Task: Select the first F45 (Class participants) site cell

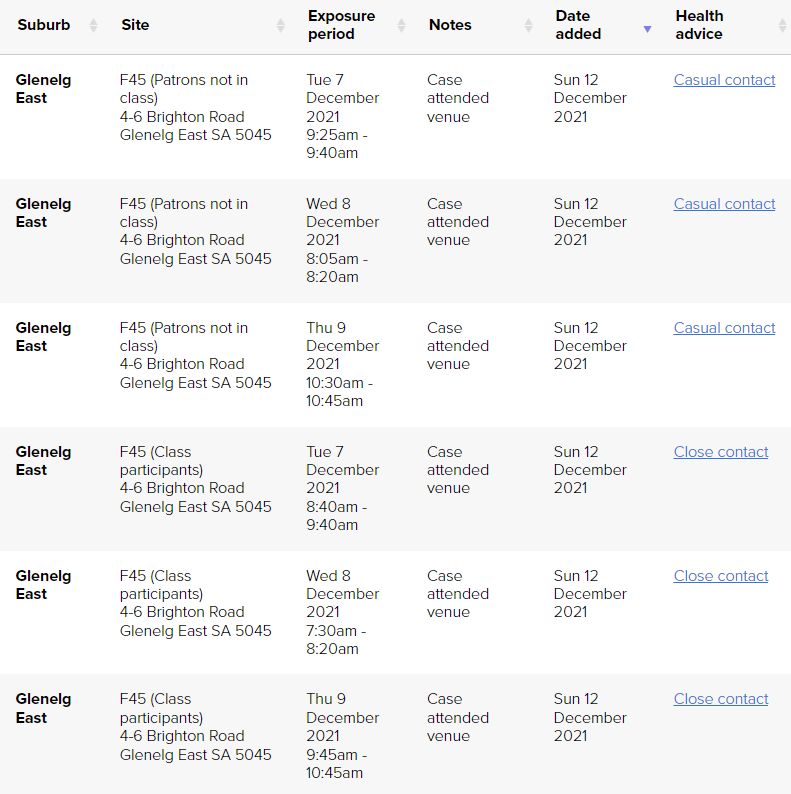Action: tap(195, 479)
